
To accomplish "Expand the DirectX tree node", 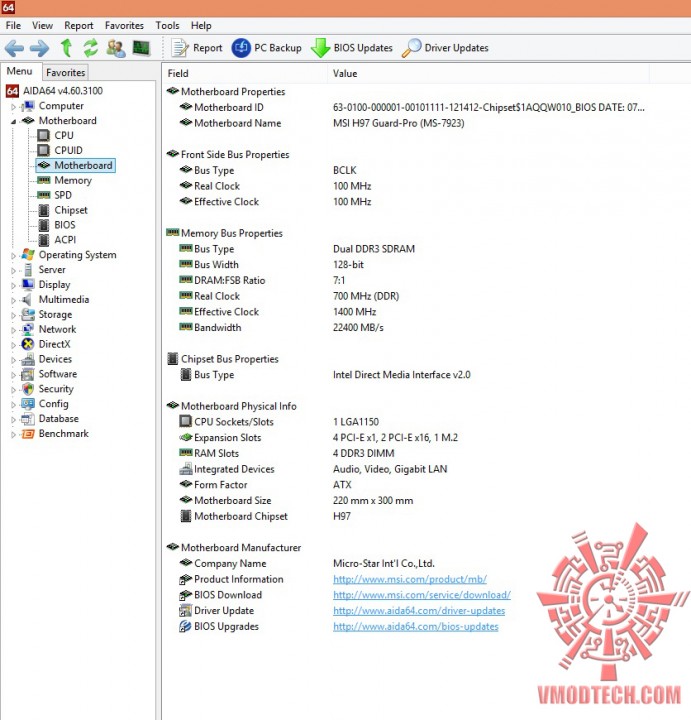I will point(13,345).
